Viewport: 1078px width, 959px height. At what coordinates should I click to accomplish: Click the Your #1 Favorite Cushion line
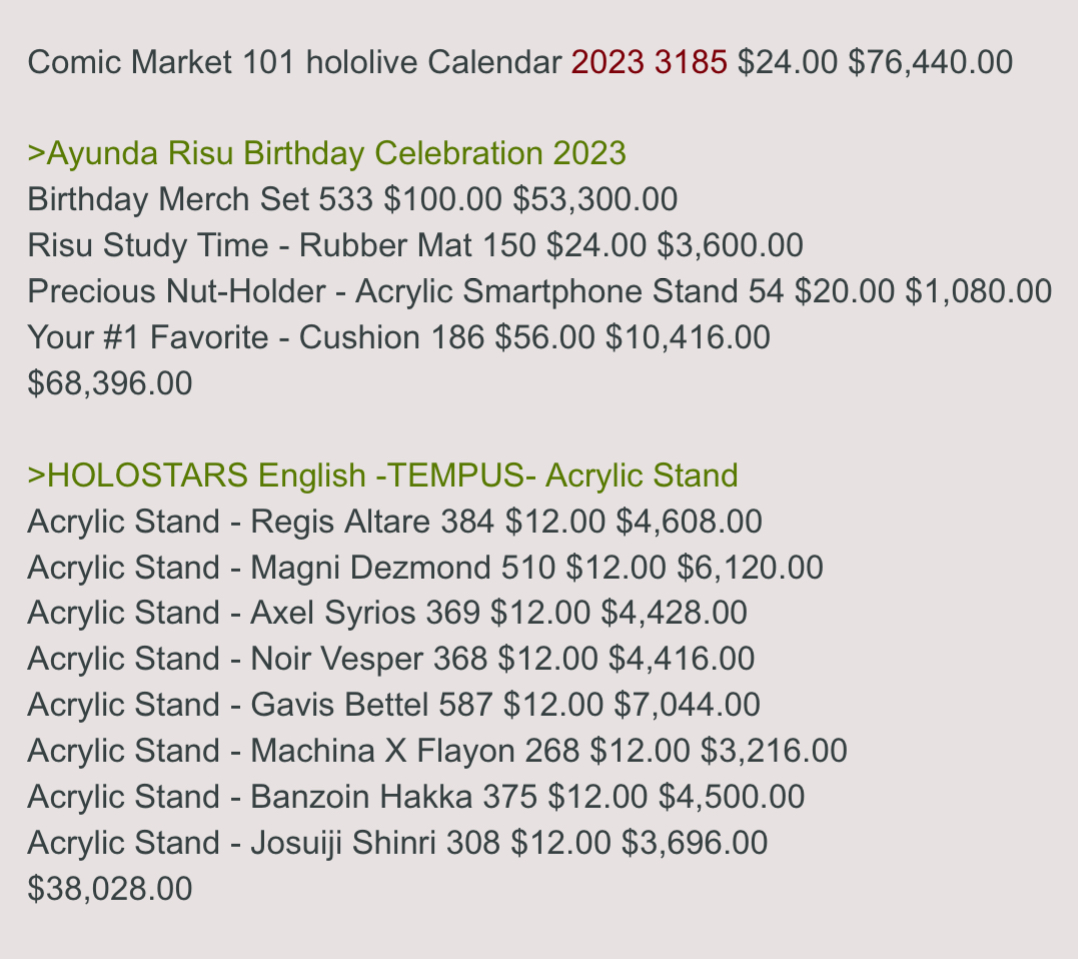pyautogui.click(x=399, y=338)
